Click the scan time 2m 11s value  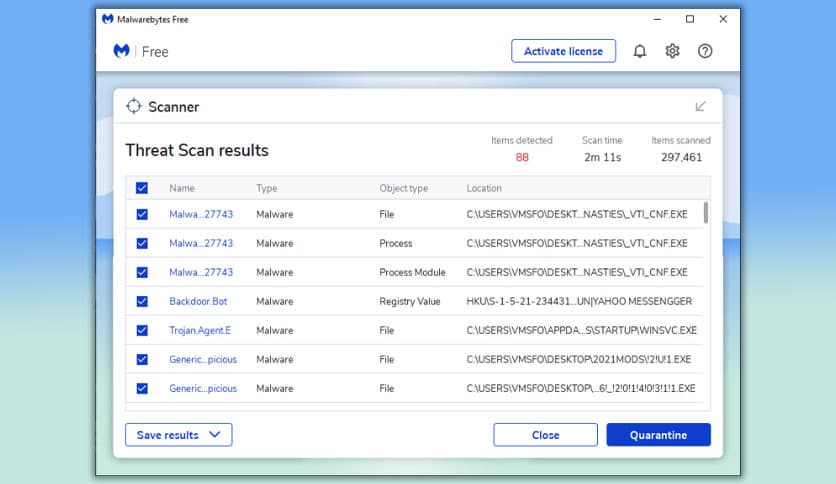point(602,157)
